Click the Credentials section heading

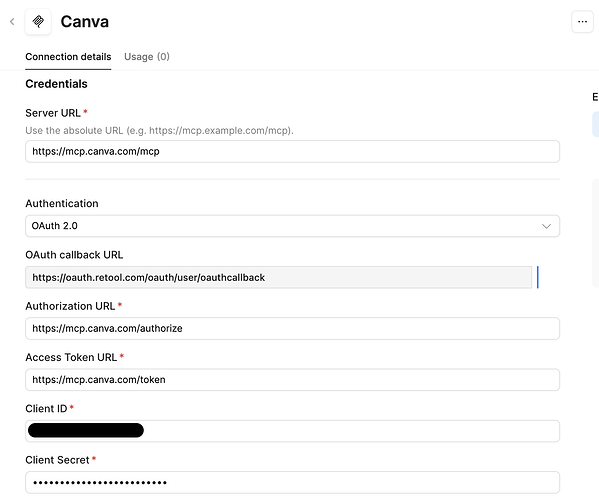[56, 84]
